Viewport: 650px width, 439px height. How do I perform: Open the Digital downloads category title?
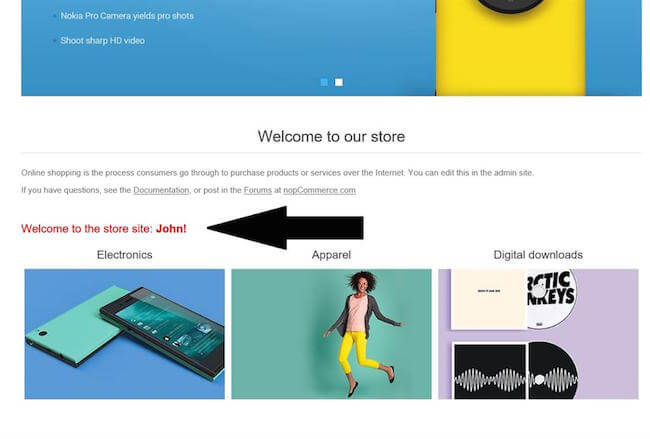[538, 255]
